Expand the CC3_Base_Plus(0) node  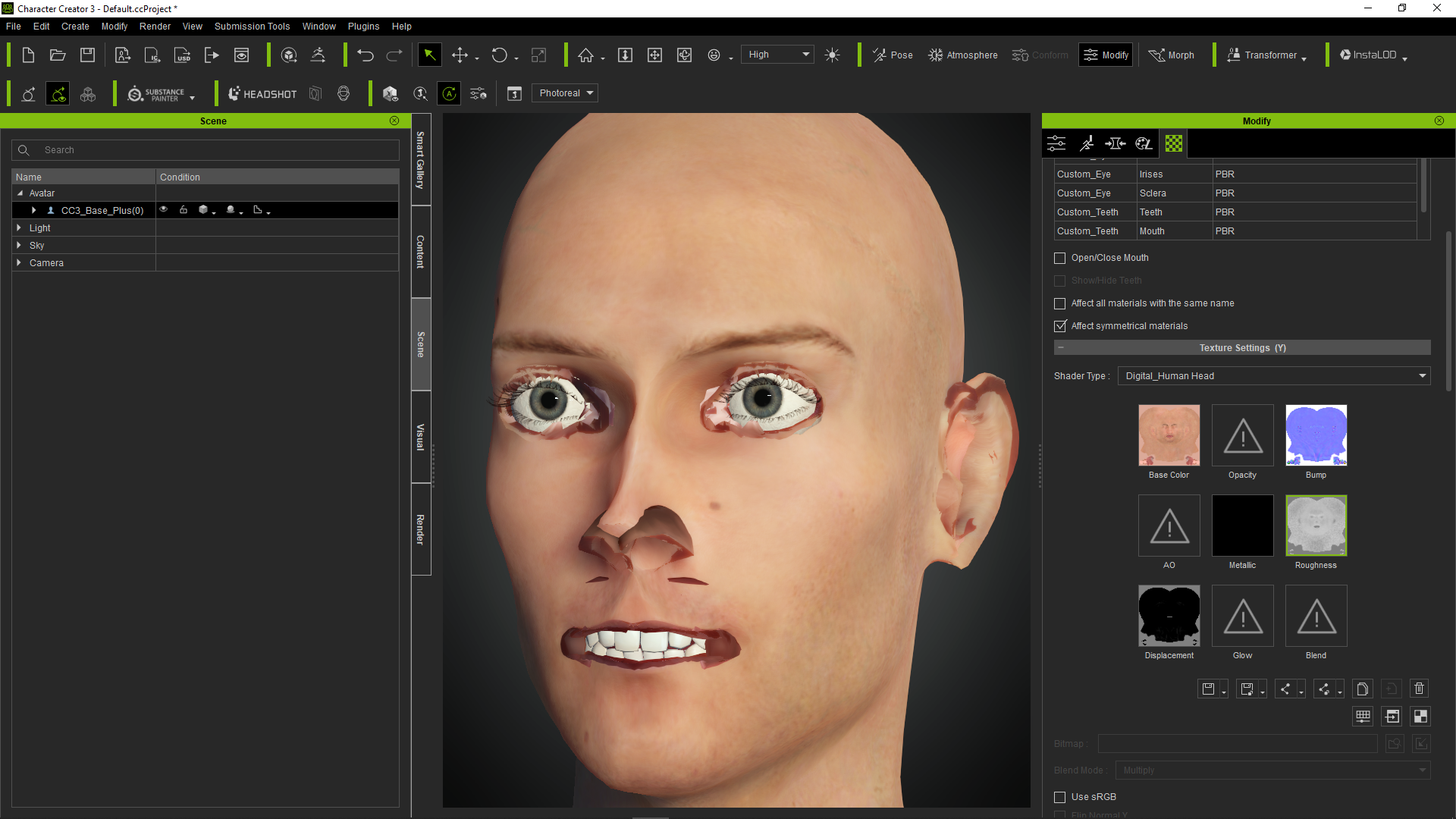coord(33,210)
